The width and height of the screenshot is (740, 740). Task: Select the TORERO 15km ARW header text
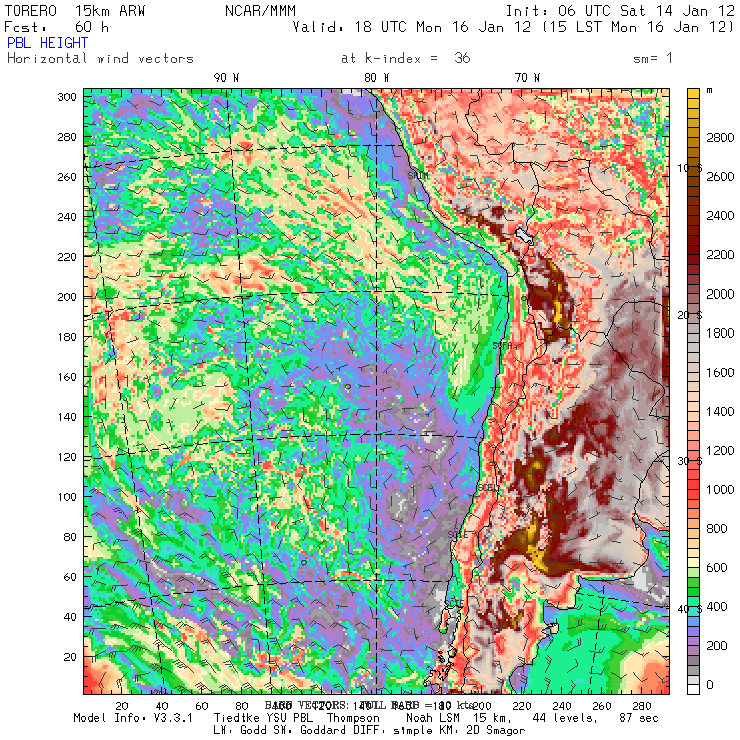(75, 11)
